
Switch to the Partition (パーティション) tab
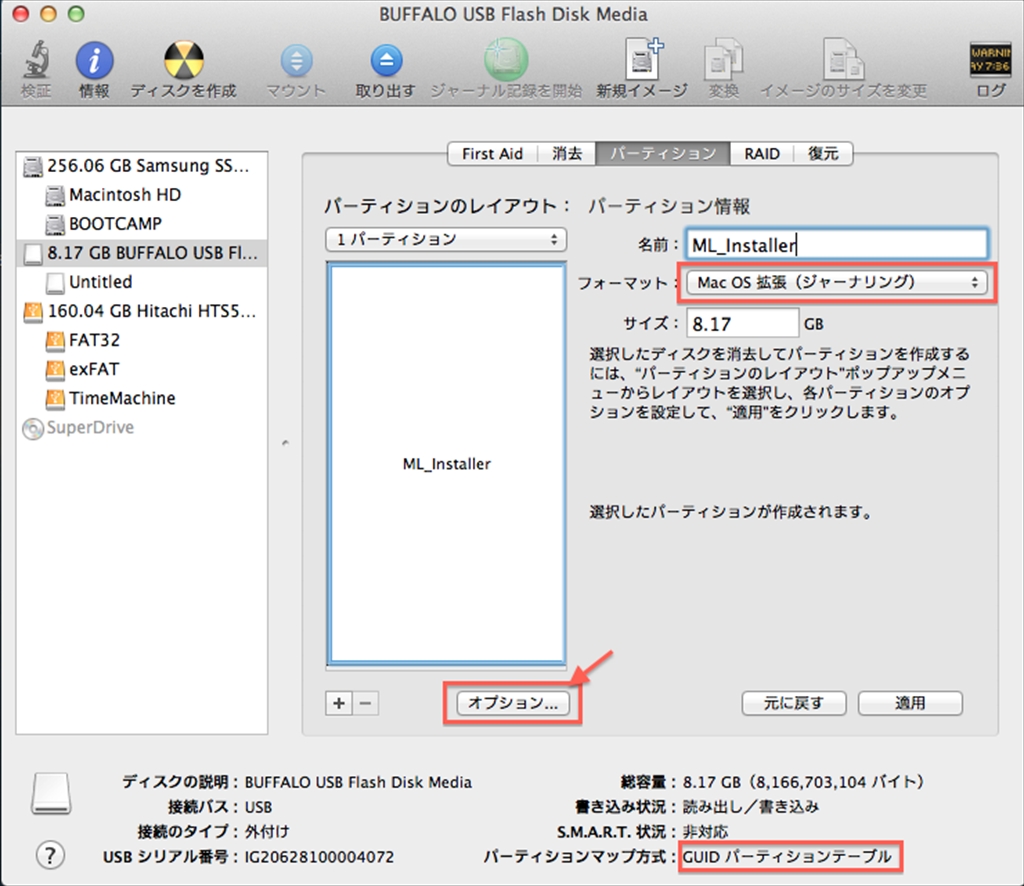pos(663,153)
